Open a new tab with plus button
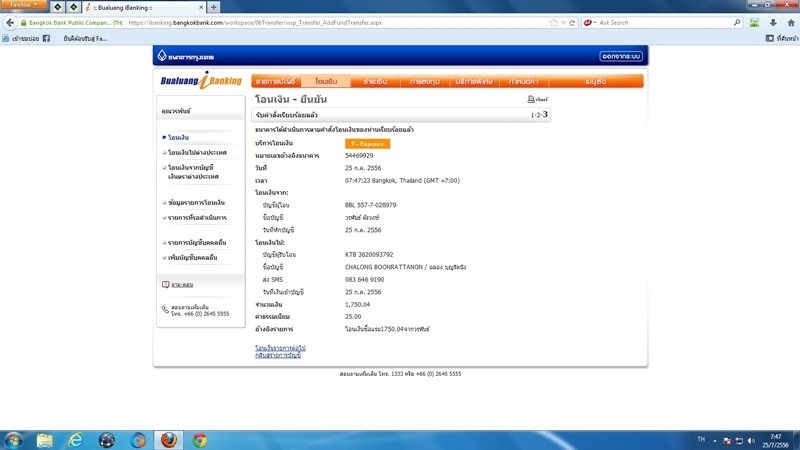This screenshot has height=450, width=800. pos(213,7)
